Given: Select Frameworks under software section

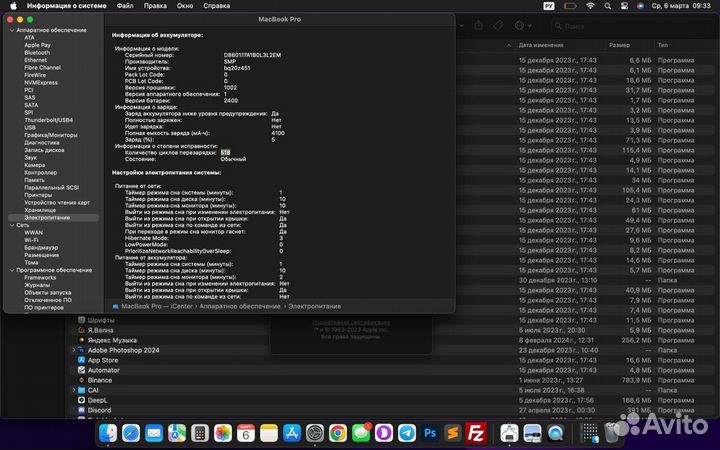Looking at the screenshot, I should coord(40,278).
